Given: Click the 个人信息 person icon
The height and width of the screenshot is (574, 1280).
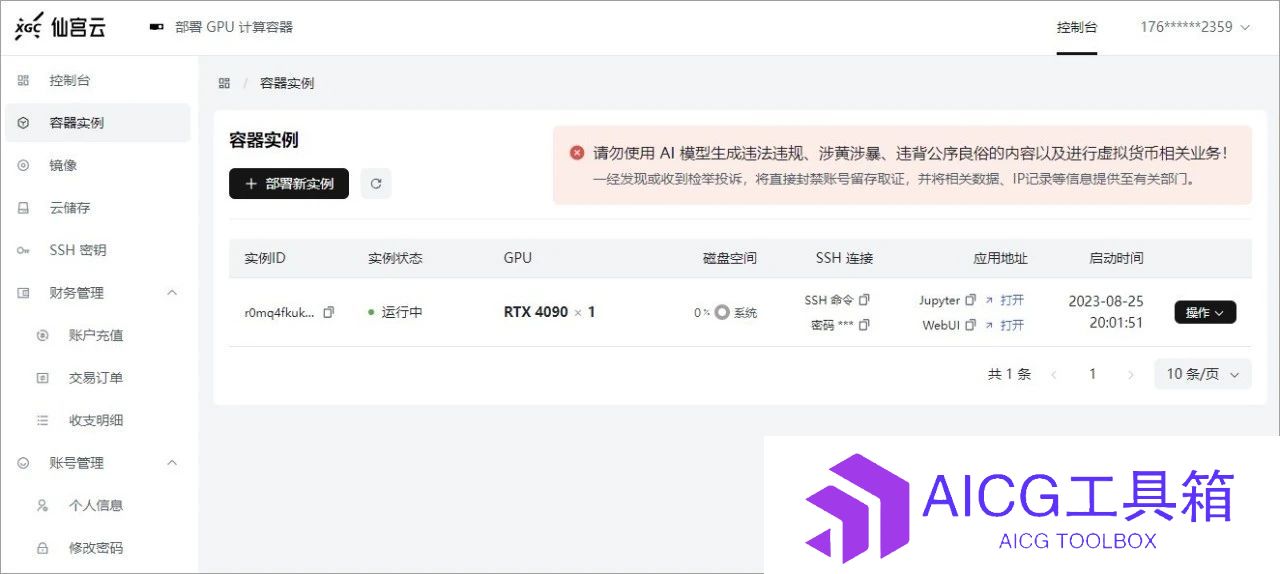Looking at the screenshot, I should point(42,506).
